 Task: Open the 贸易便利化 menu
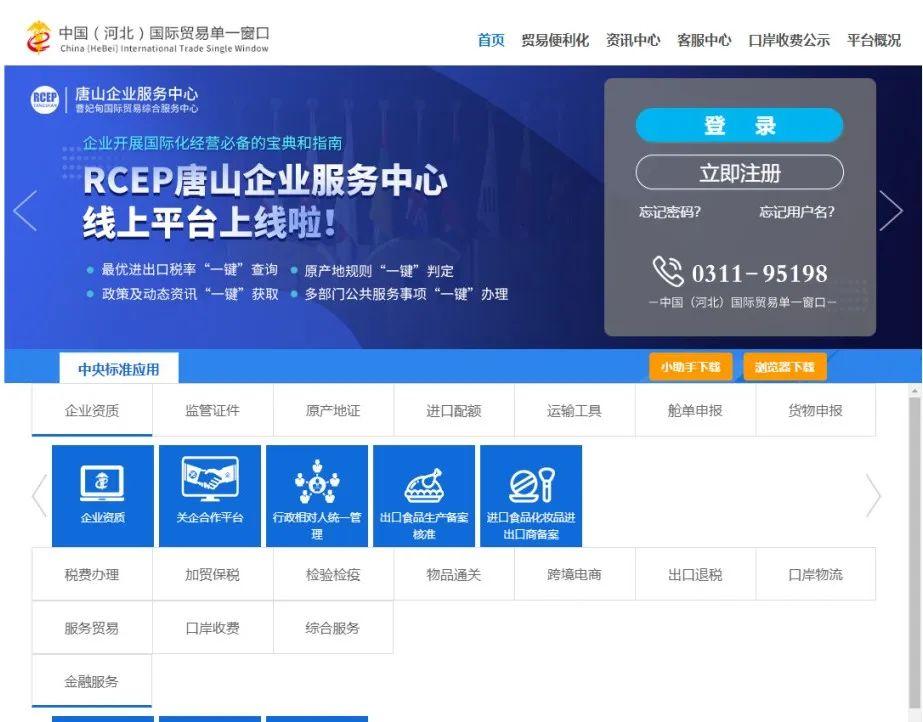tap(555, 40)
